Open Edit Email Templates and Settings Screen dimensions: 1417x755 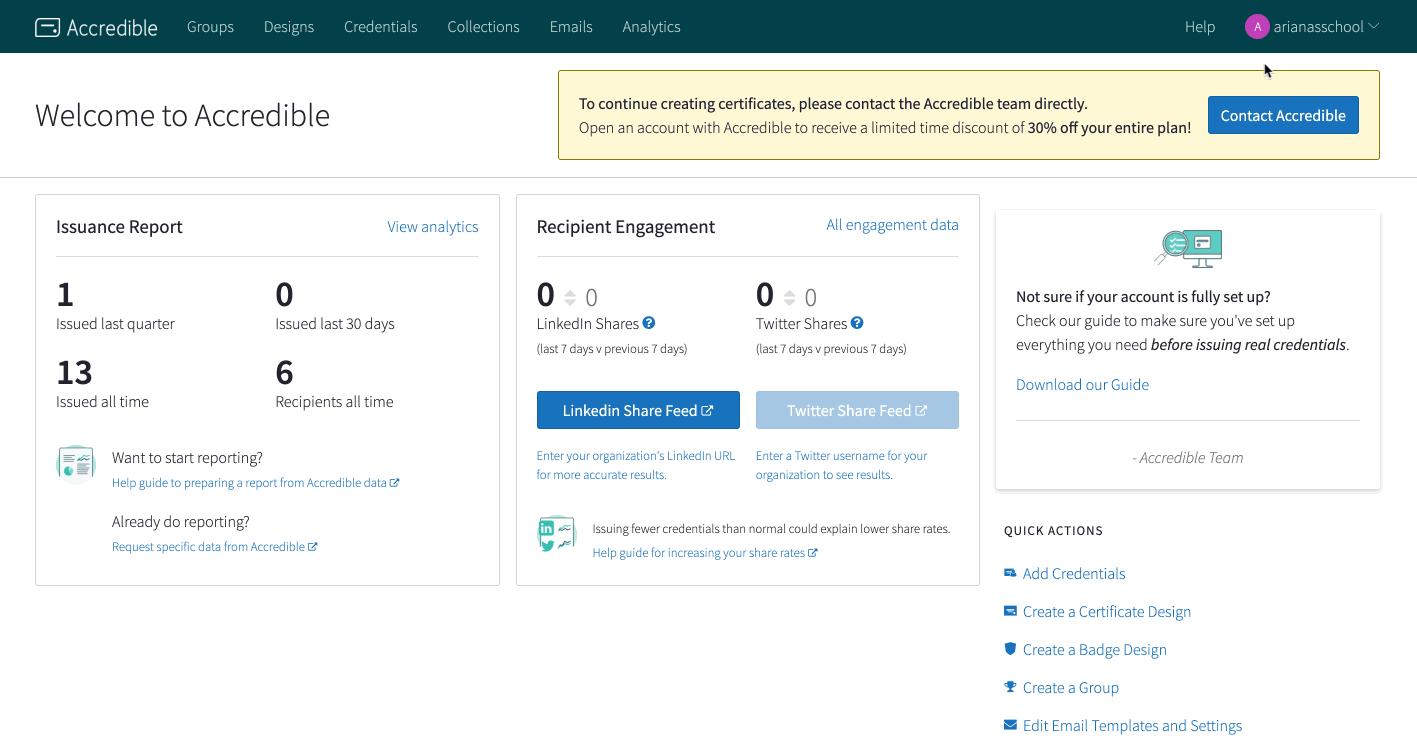click(1132, 726)
